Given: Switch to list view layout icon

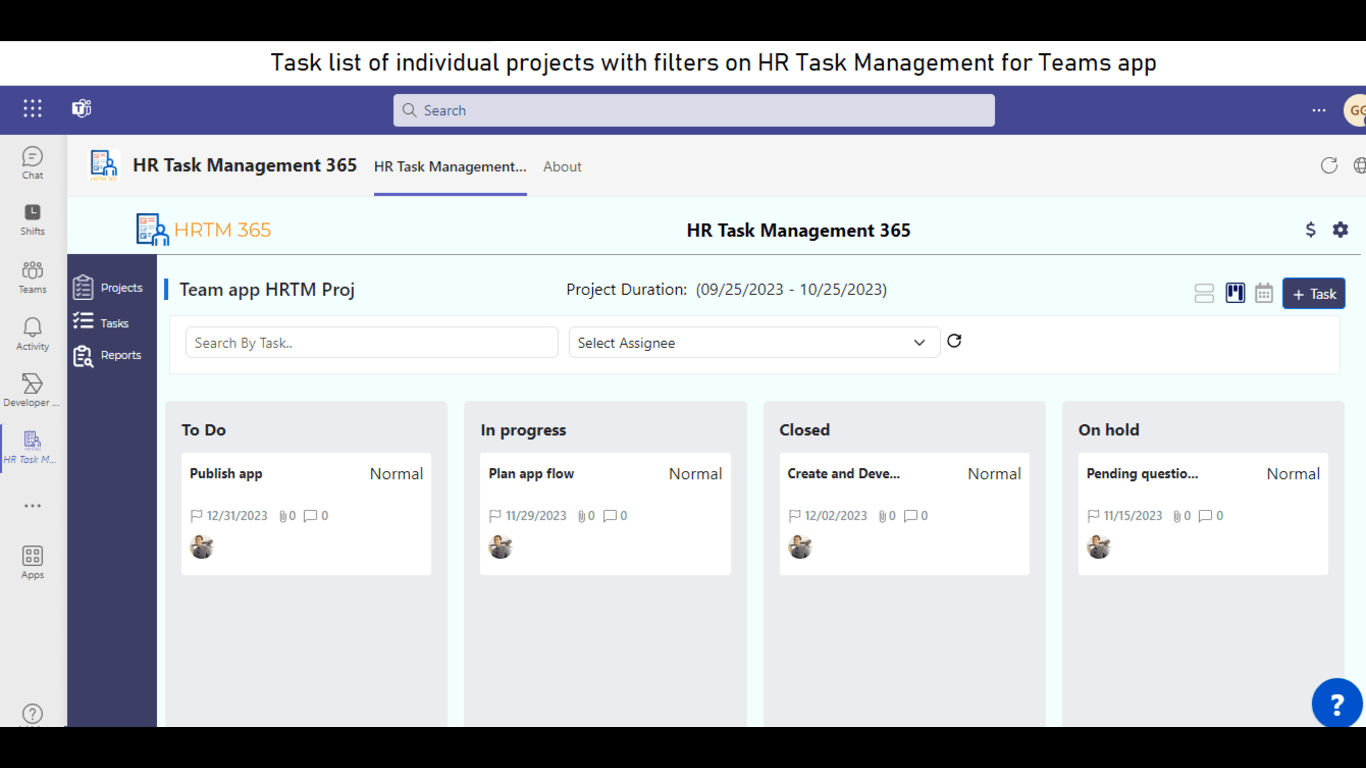Looking at the screenshot, I should tap(1204, 294).
